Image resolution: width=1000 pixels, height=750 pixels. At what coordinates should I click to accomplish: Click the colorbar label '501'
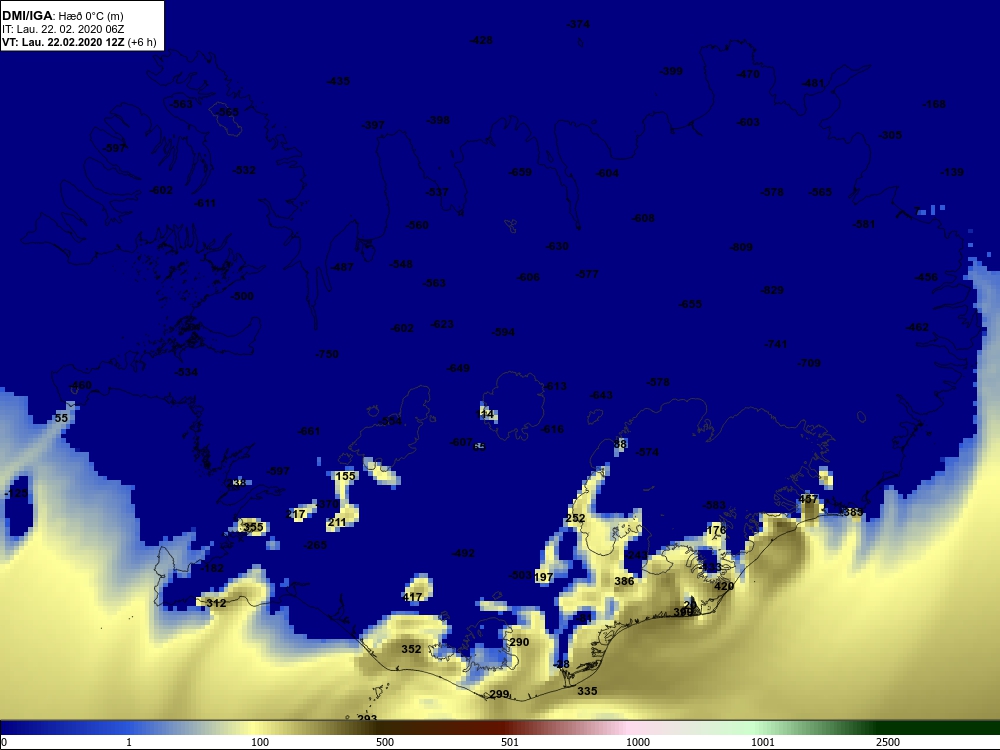point(510,742)
